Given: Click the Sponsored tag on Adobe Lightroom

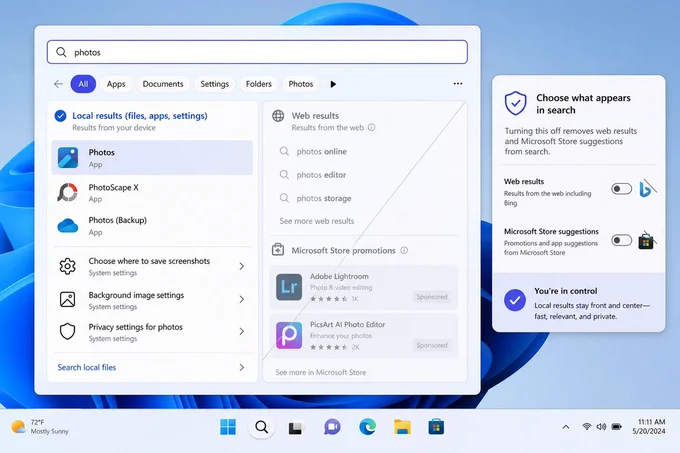Looking at the screenshot, I should coord(432,297).
